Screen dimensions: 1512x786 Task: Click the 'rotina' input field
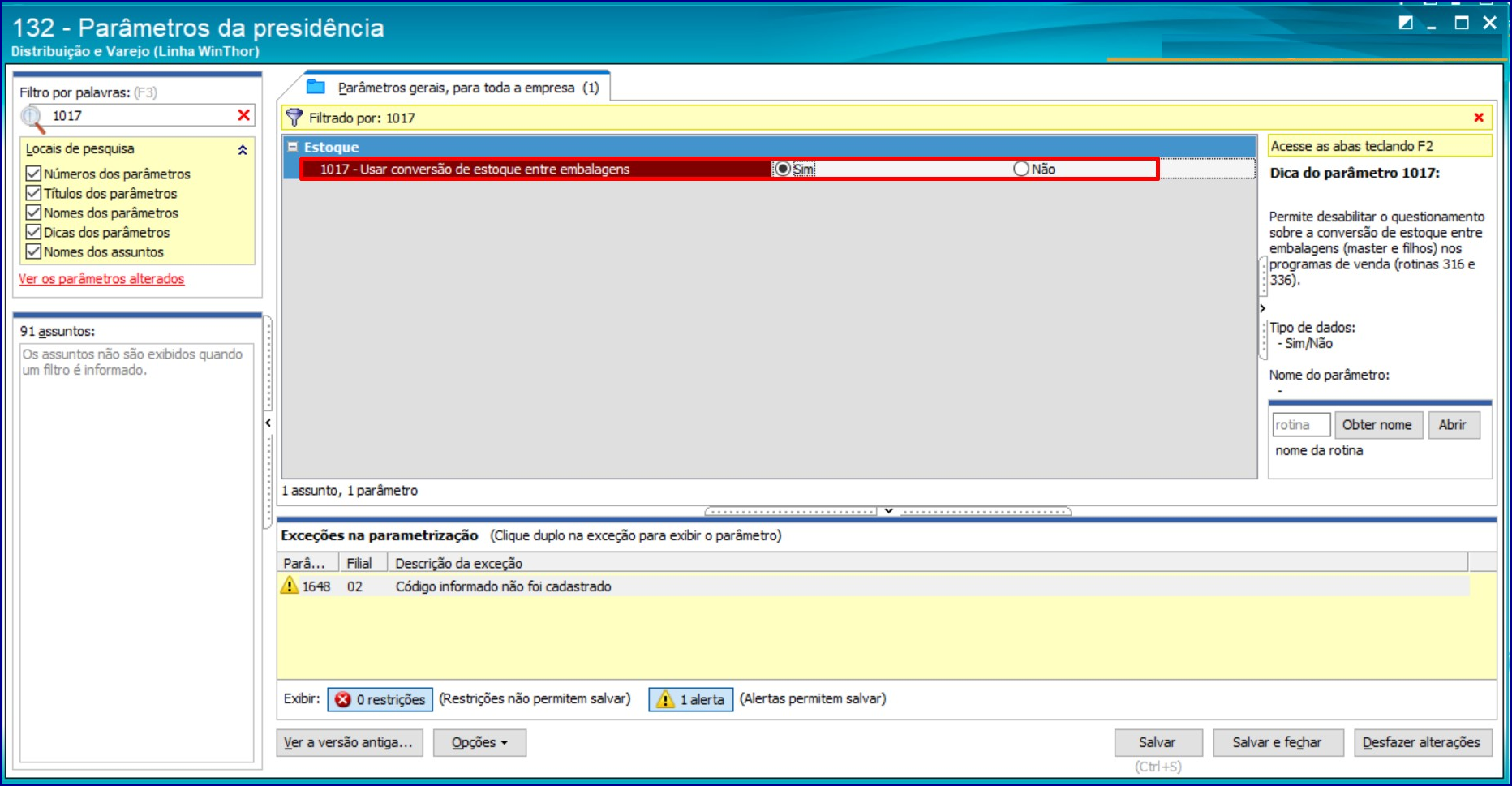(x=1300, y=424)
